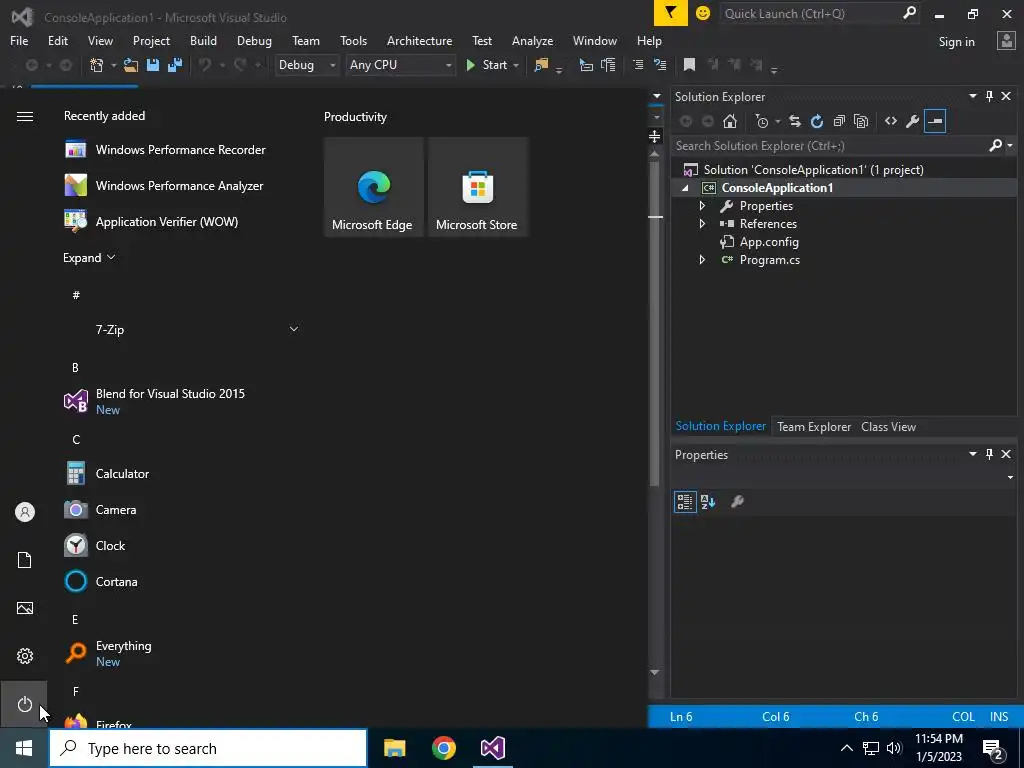Image resolution: width=1024 pixels, height=768 pixels.
Task: Click the Sign in link
Action: (x=956, y=41)
